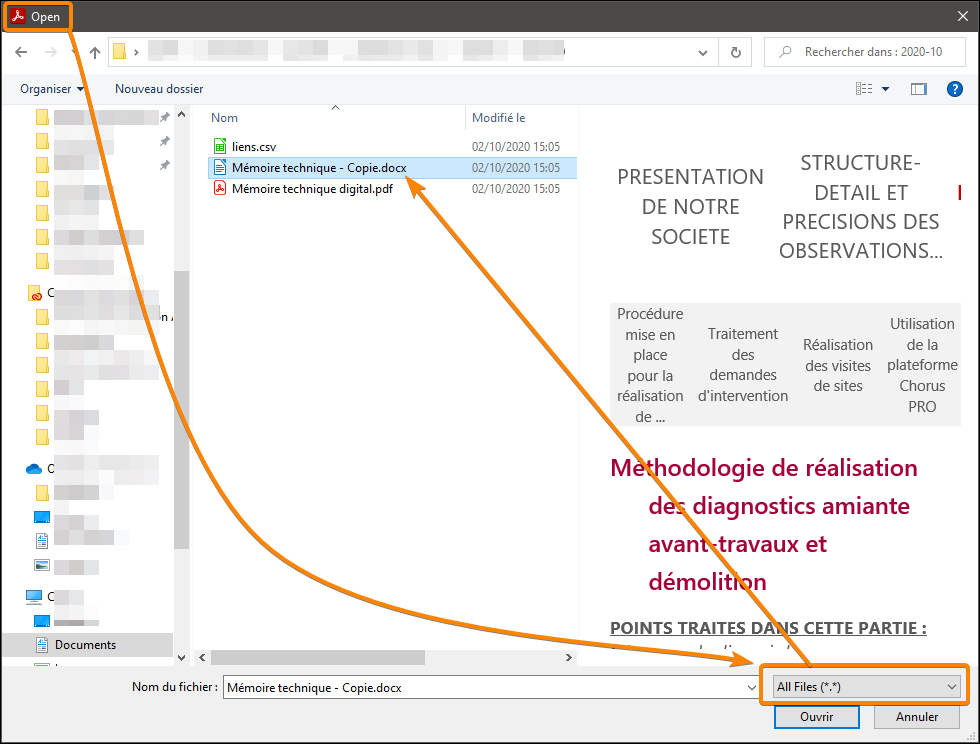The image size is (980, 744).
Task: Click the Annuler button
Action: point(916,716)
